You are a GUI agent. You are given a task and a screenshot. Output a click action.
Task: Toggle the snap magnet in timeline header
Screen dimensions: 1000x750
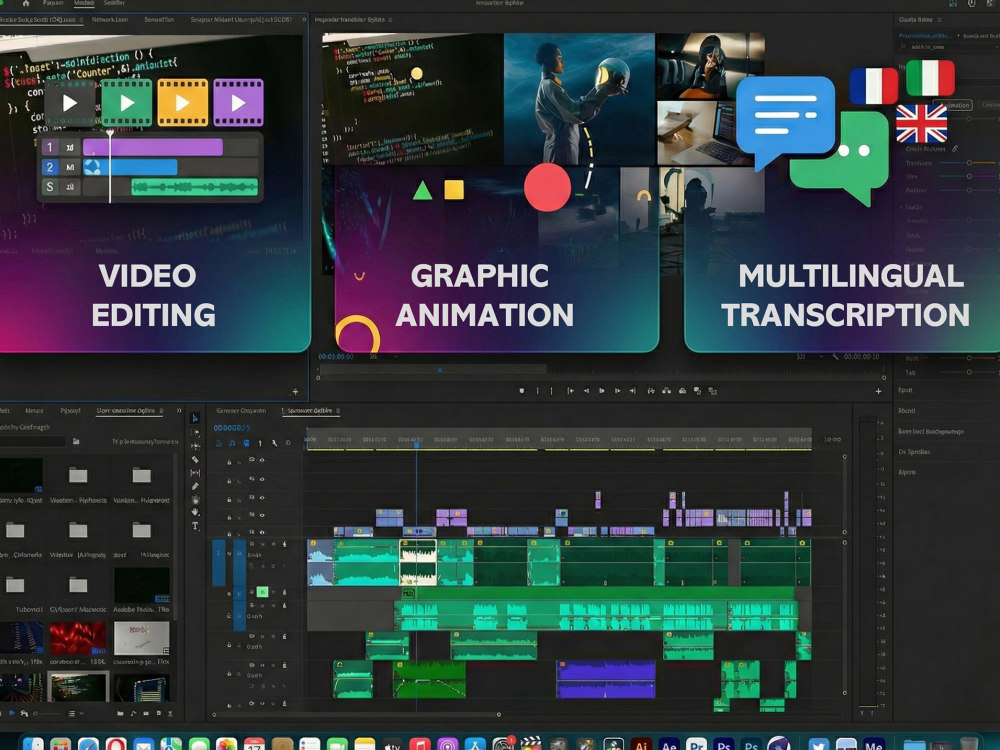pyautogui.click(x=232, y=443)
